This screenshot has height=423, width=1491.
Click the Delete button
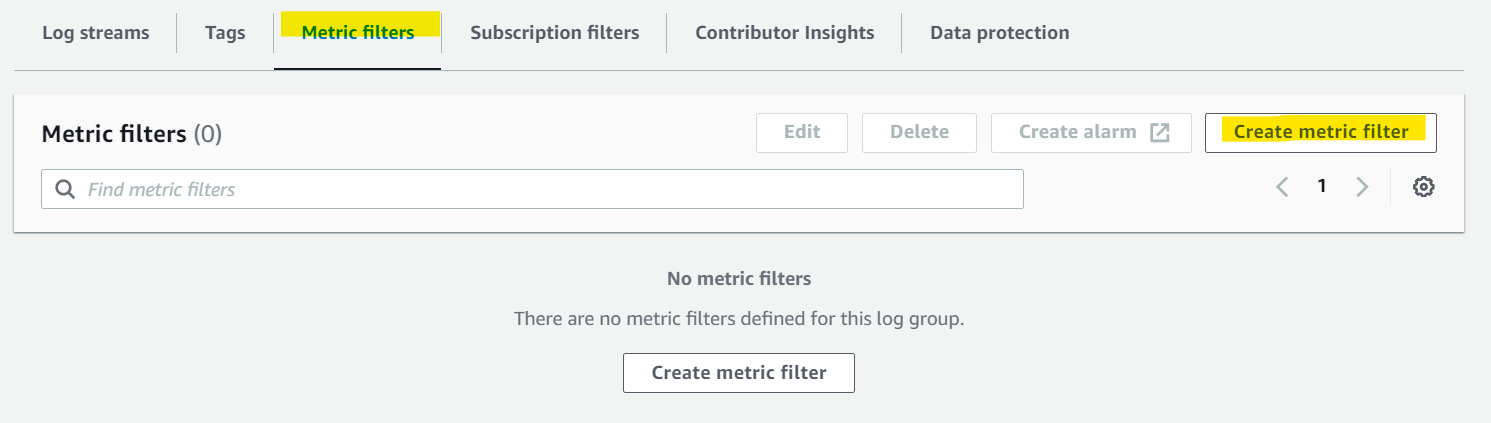[x=920, y=132]
